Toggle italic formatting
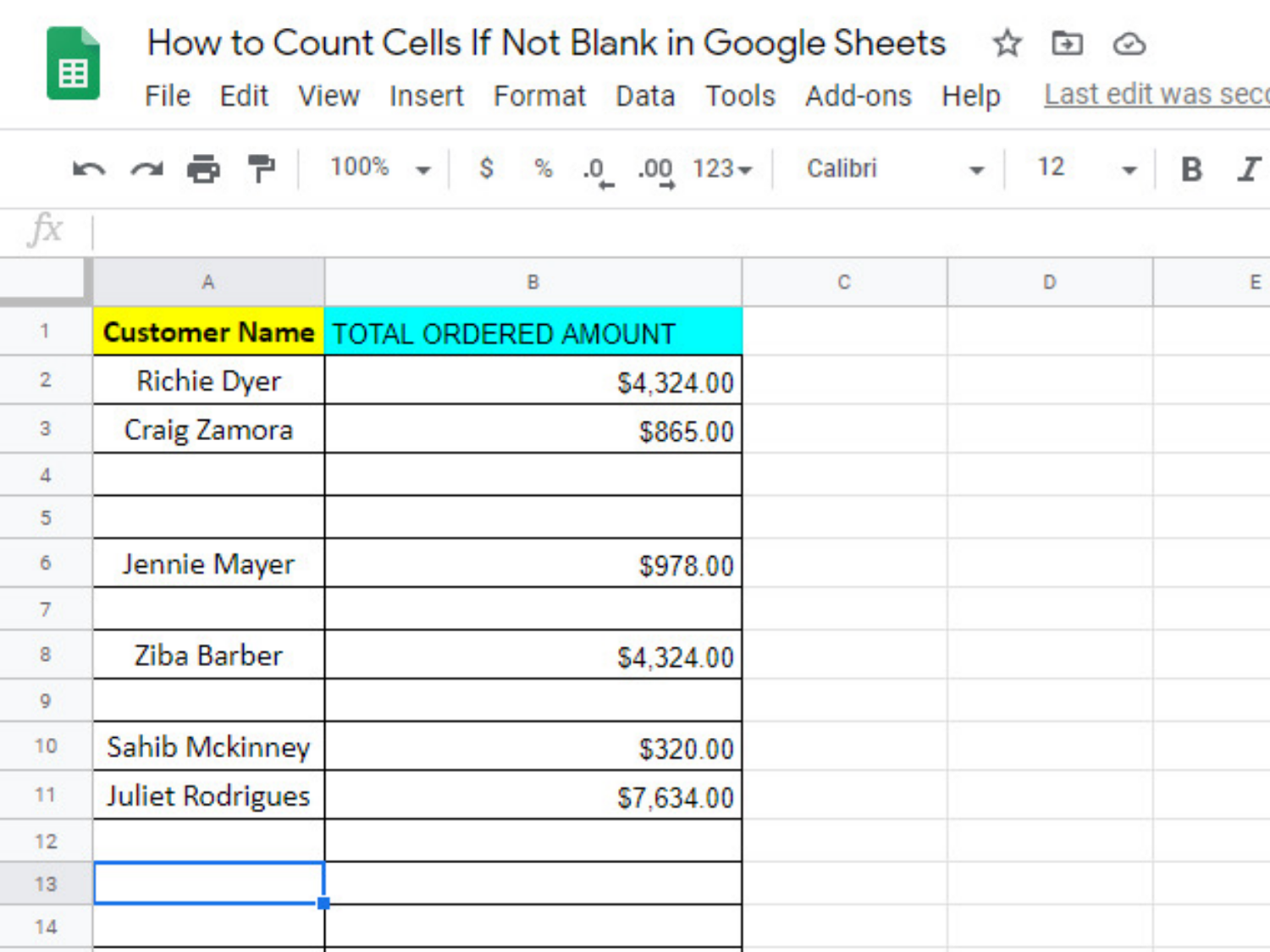1270x952 pixels. [x=1249, y=169]
